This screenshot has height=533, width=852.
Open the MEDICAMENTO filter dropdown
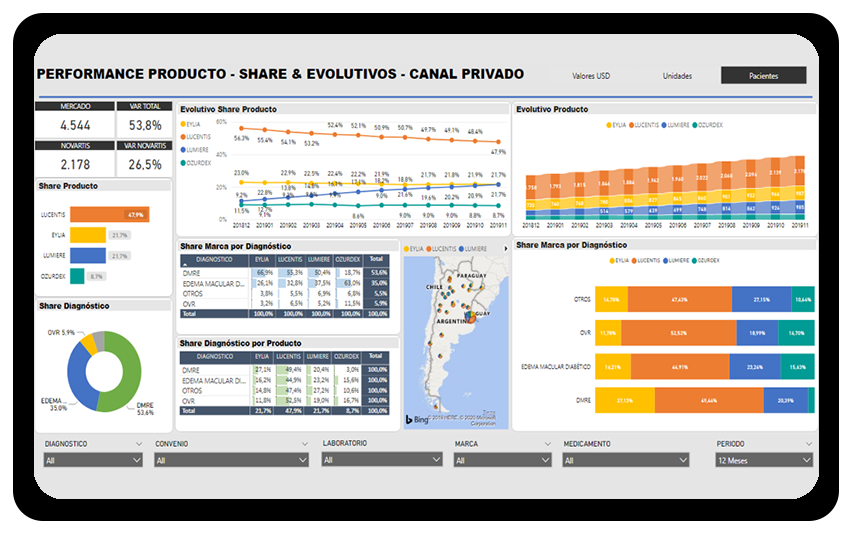626,460
